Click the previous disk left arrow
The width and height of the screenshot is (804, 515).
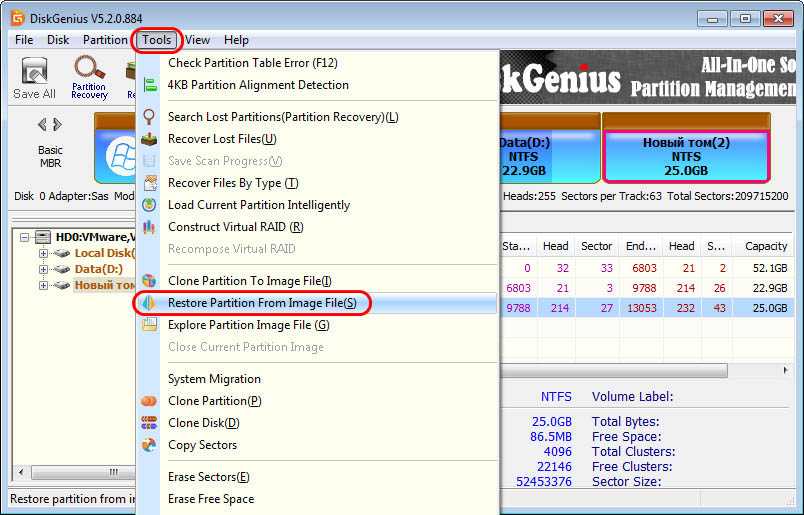pyautogui.click(x=42, y=125)
